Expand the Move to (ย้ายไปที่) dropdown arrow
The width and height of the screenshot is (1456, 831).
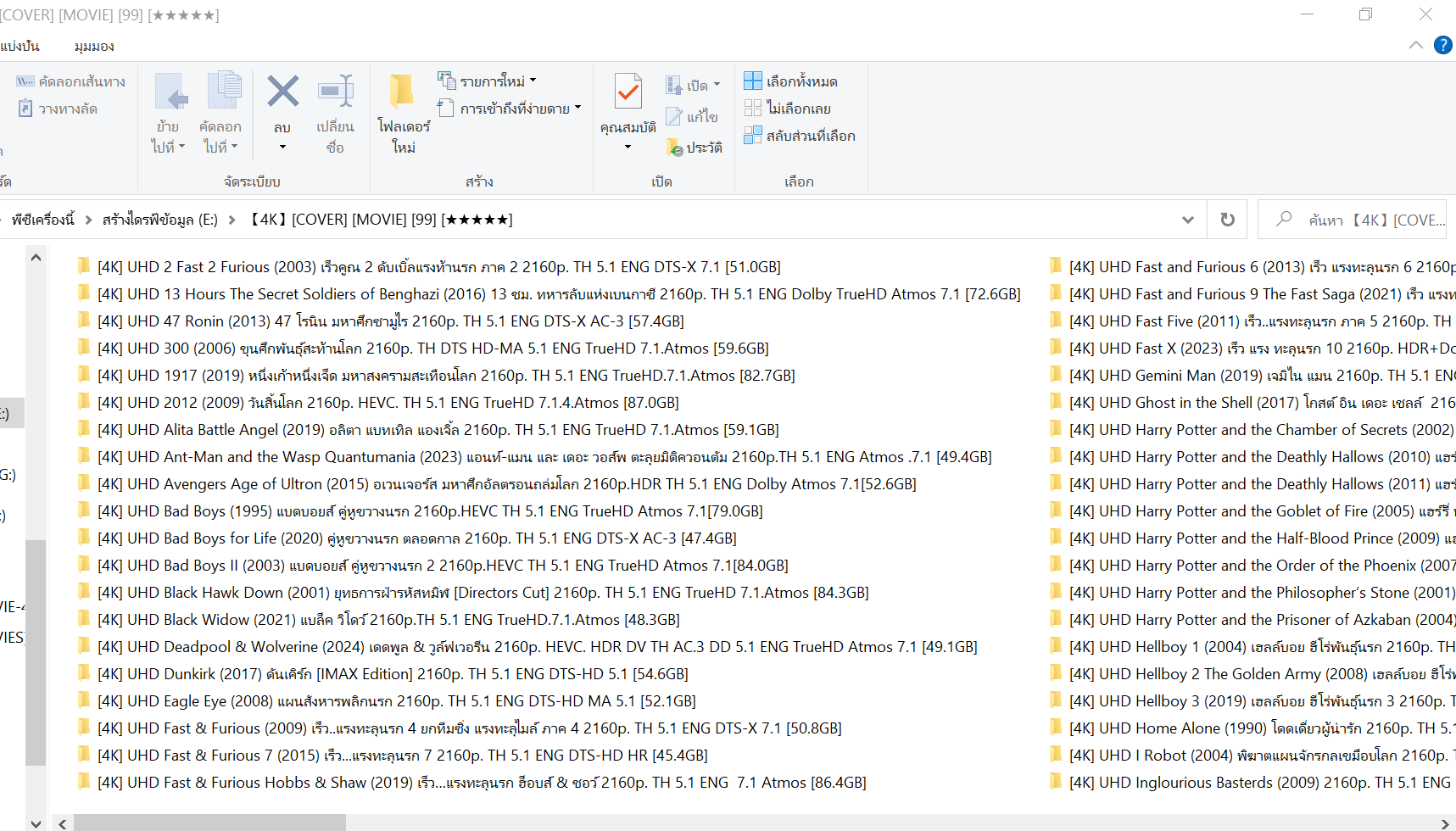(x=181, y=146)
